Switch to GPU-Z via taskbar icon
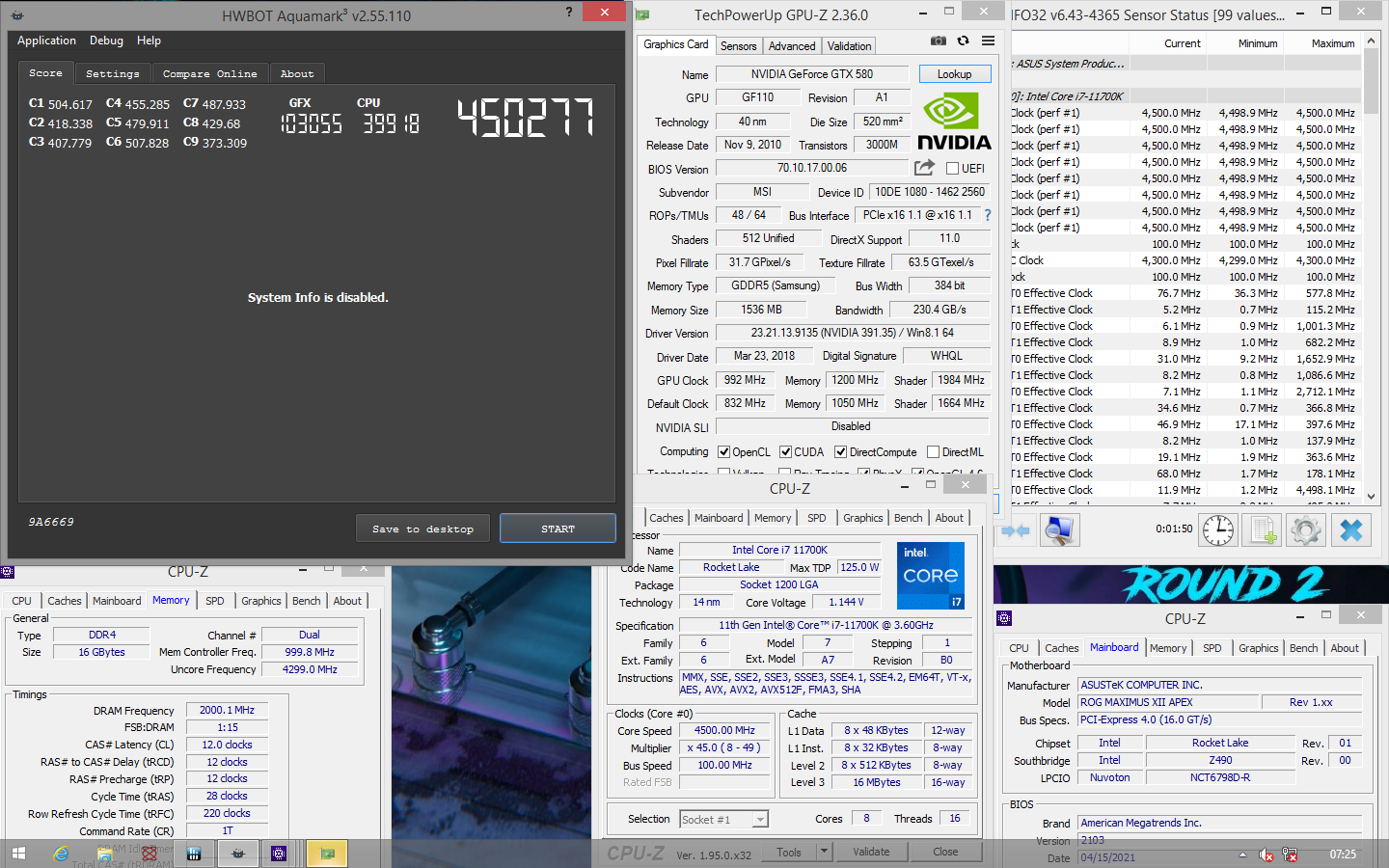Image resolution: width=1389 pixels, height=868 pixels. click(x=327, y=854)
